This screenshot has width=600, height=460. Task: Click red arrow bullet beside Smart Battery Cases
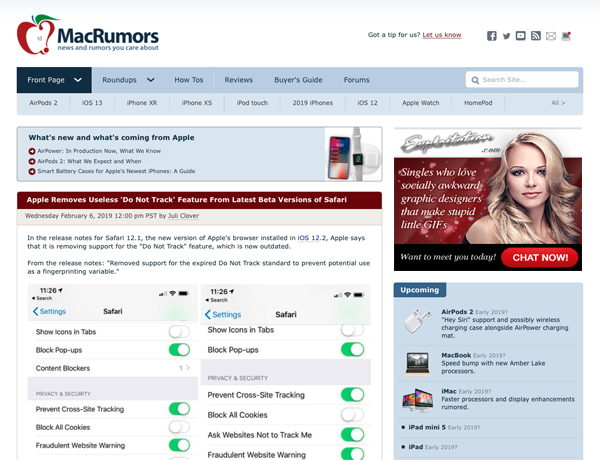32,171
